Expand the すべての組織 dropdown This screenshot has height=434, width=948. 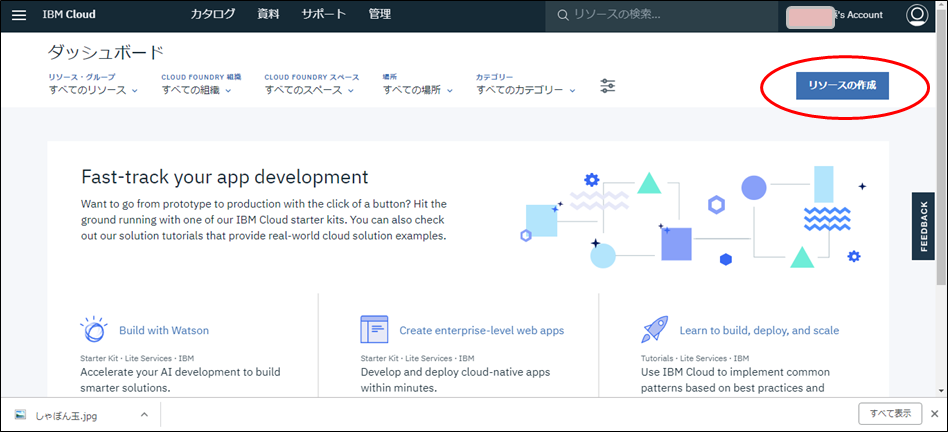click(196, 90)
